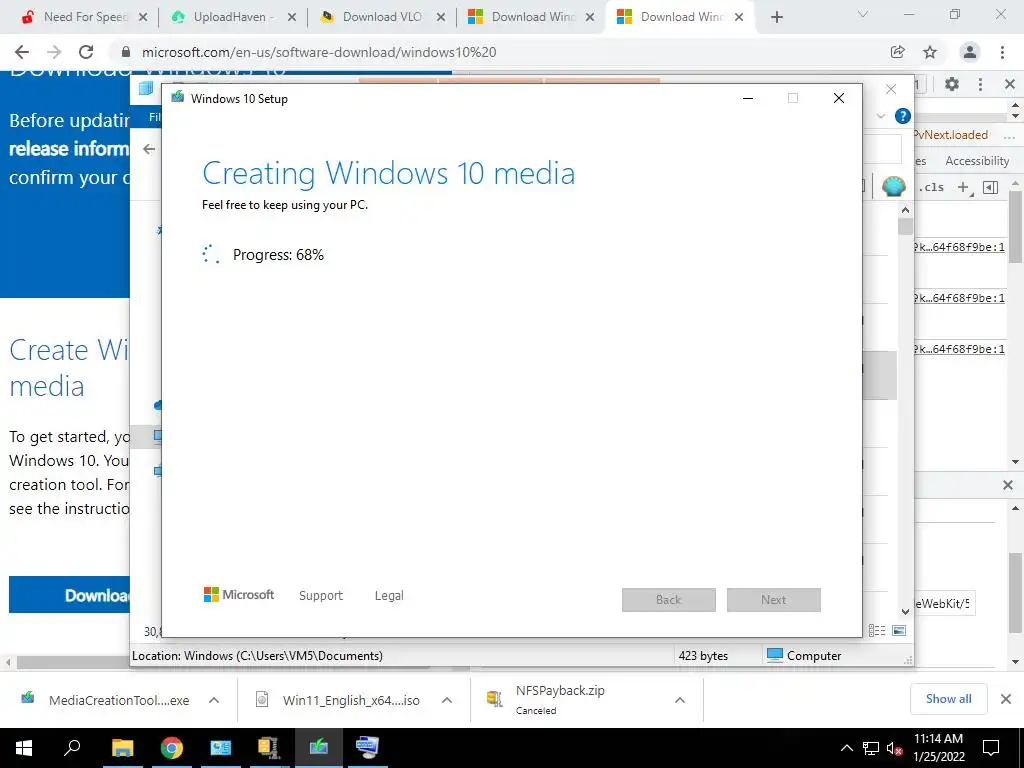
Task: Toggle DevTools computed styles sidebar icon
Action: pyautogui.click(x=991, y=187)
